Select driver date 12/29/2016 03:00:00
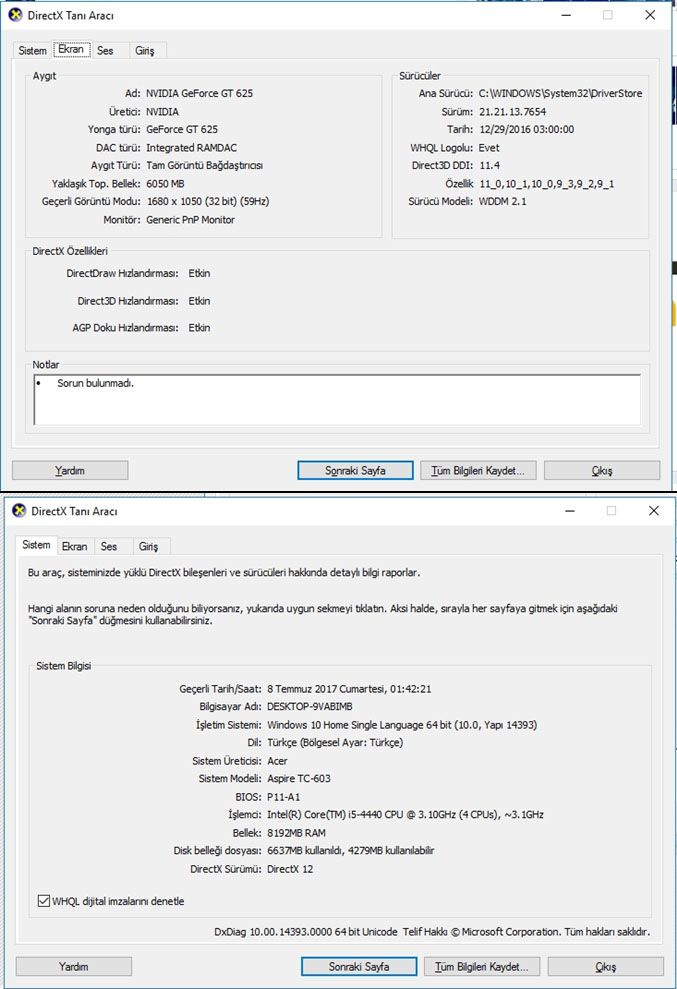This screenshot has height=989, width=677. [527, 129]
